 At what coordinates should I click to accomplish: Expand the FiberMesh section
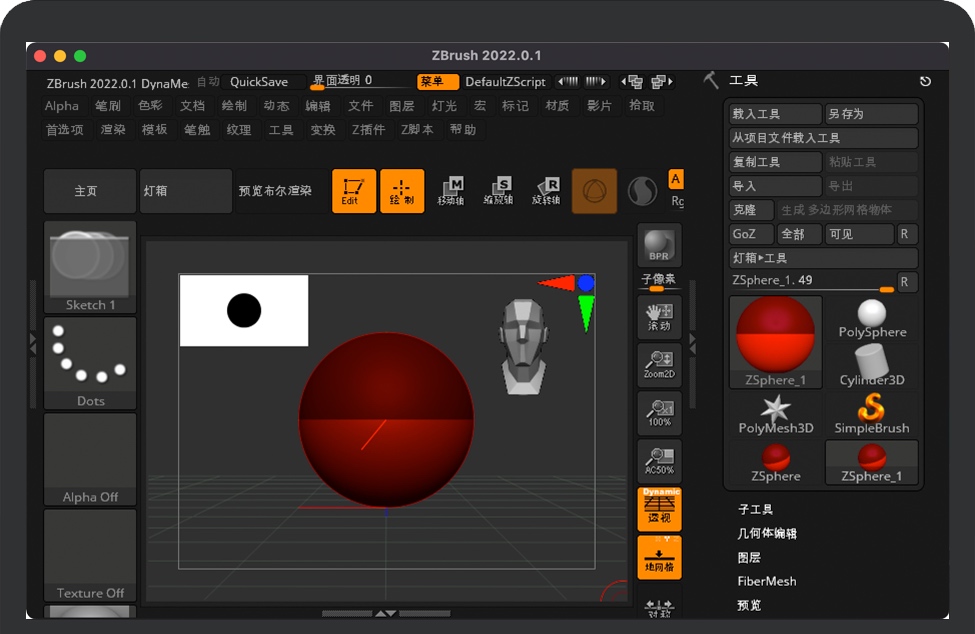tap(767, 581)
